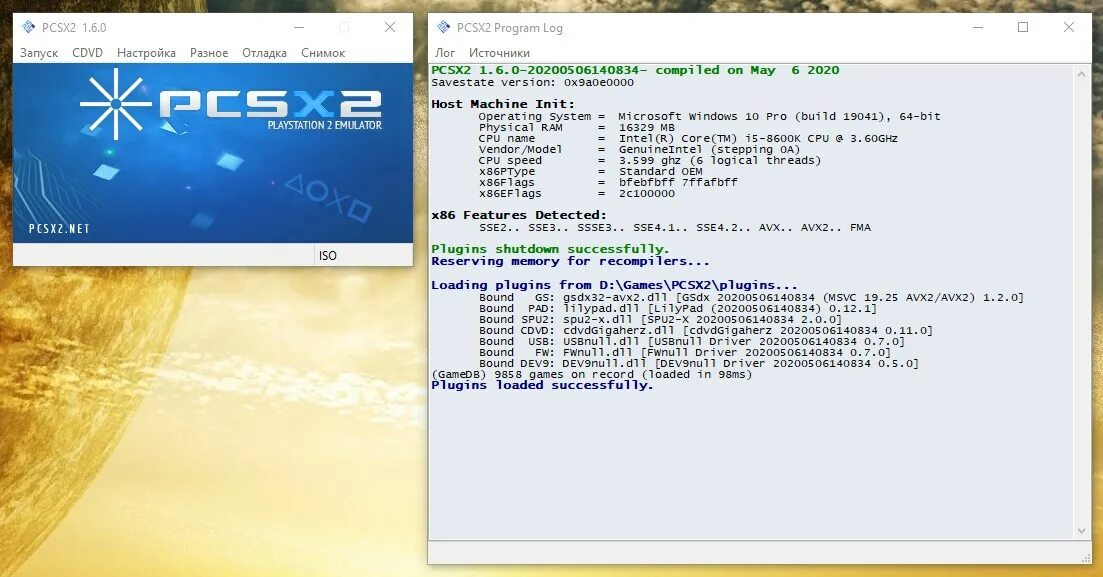
Task: Click the 'Bound FW: FWnull.dll' line
Action: pyautogui.click(x=684, y=353)
